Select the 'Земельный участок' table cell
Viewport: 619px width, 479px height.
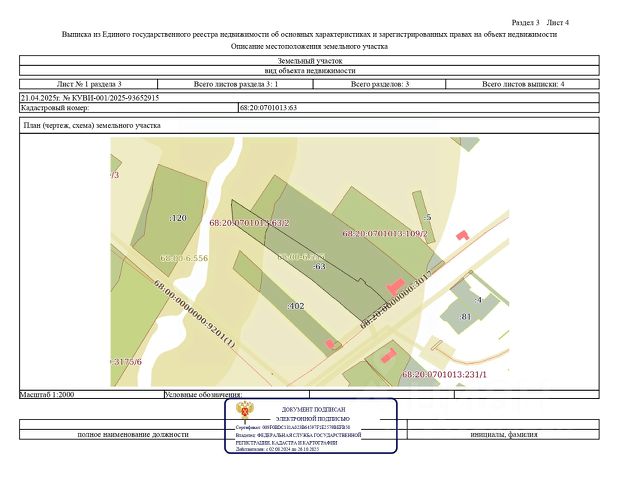(x=309, y=61)
